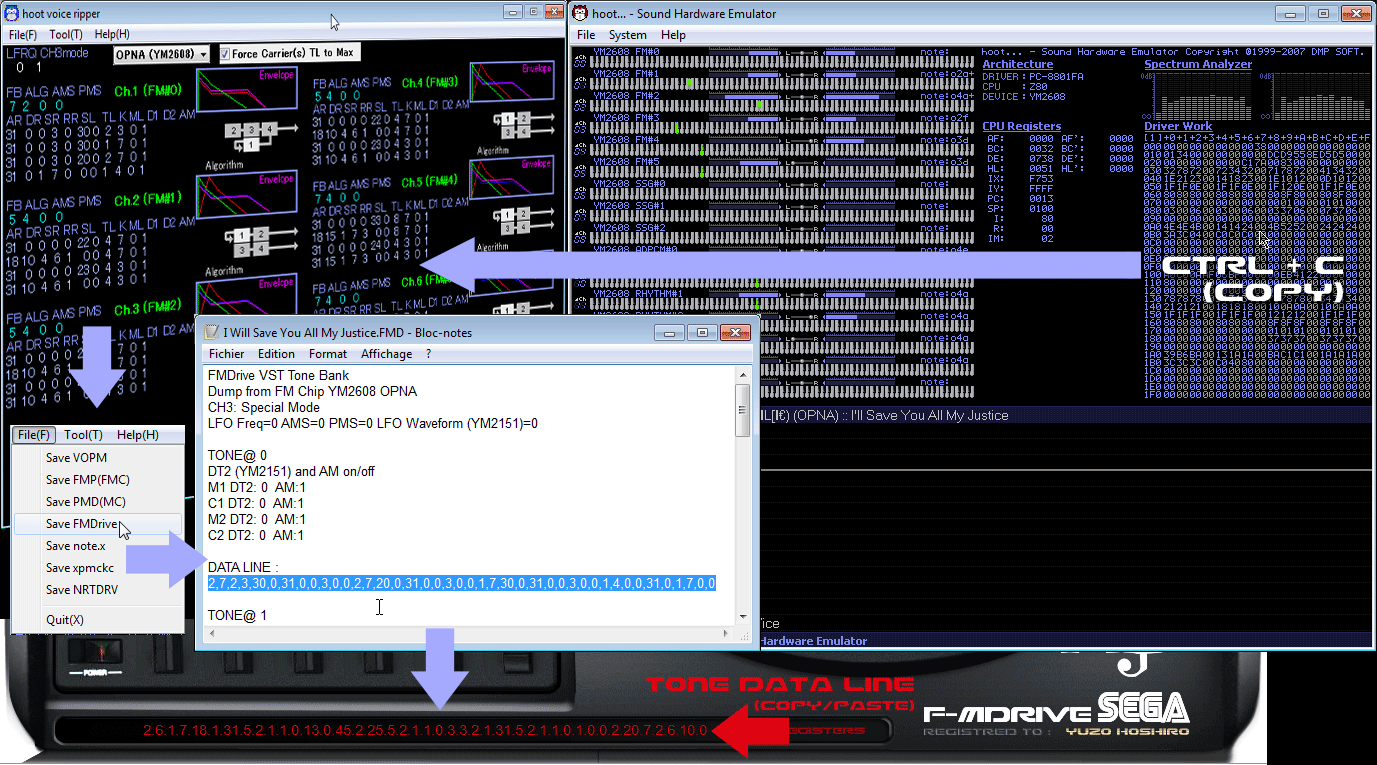Click the hoot voice ripper owl icon
Screen dimensions: 1377x765
[x=13, y=13]
